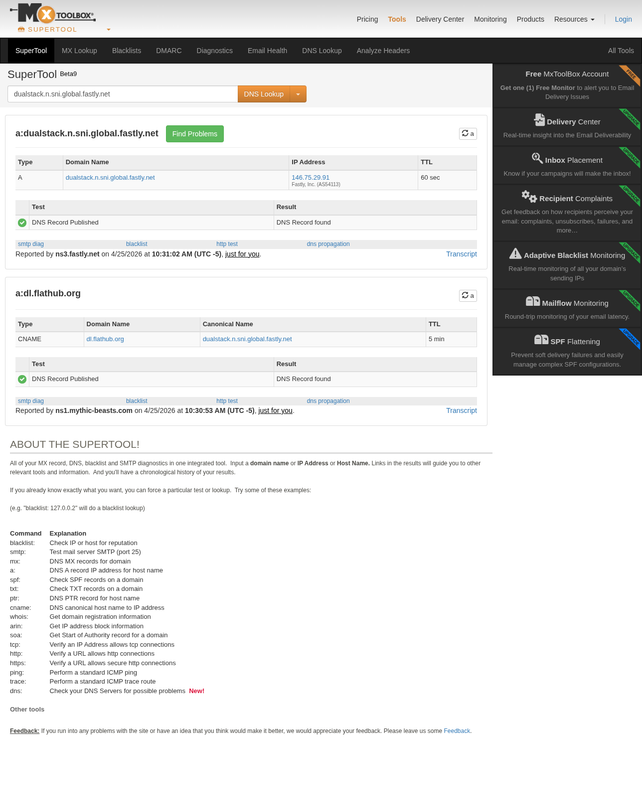This screenshot has width=642, height=800.
Task: Select the SuperTool tab
Action: (x=31, y=51)
